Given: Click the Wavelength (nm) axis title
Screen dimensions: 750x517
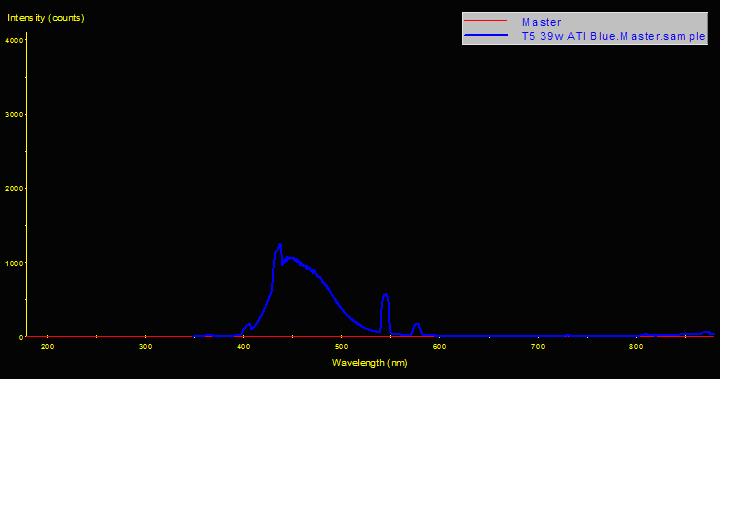Looking at the screenshot, I should [369, 363].
